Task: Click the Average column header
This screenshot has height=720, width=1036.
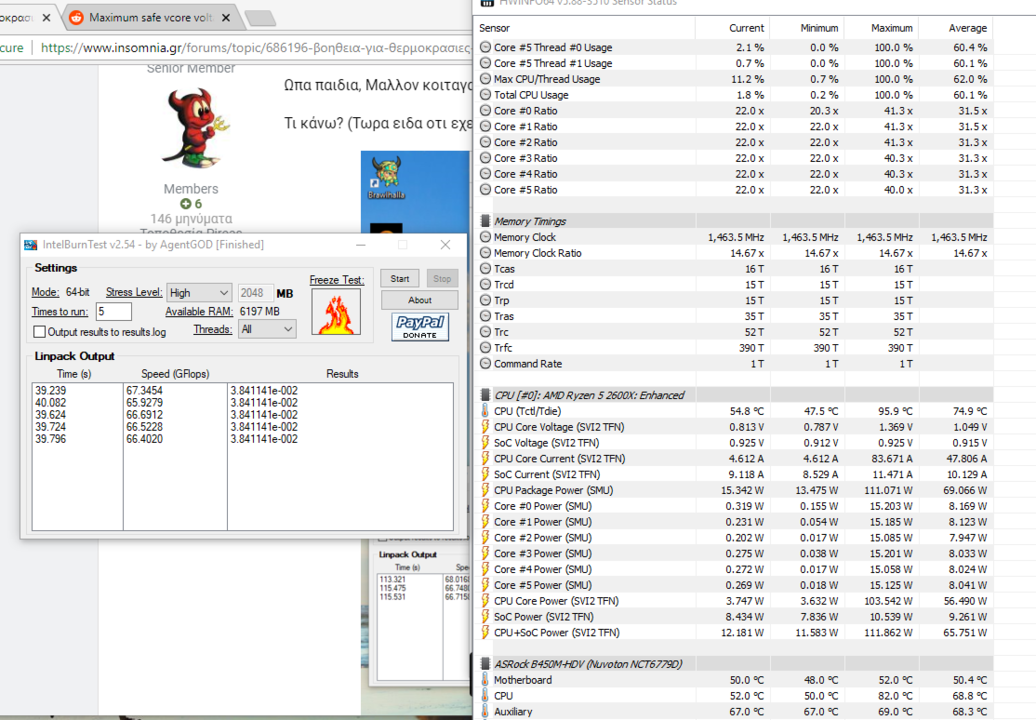Action: tap(967, 28)
